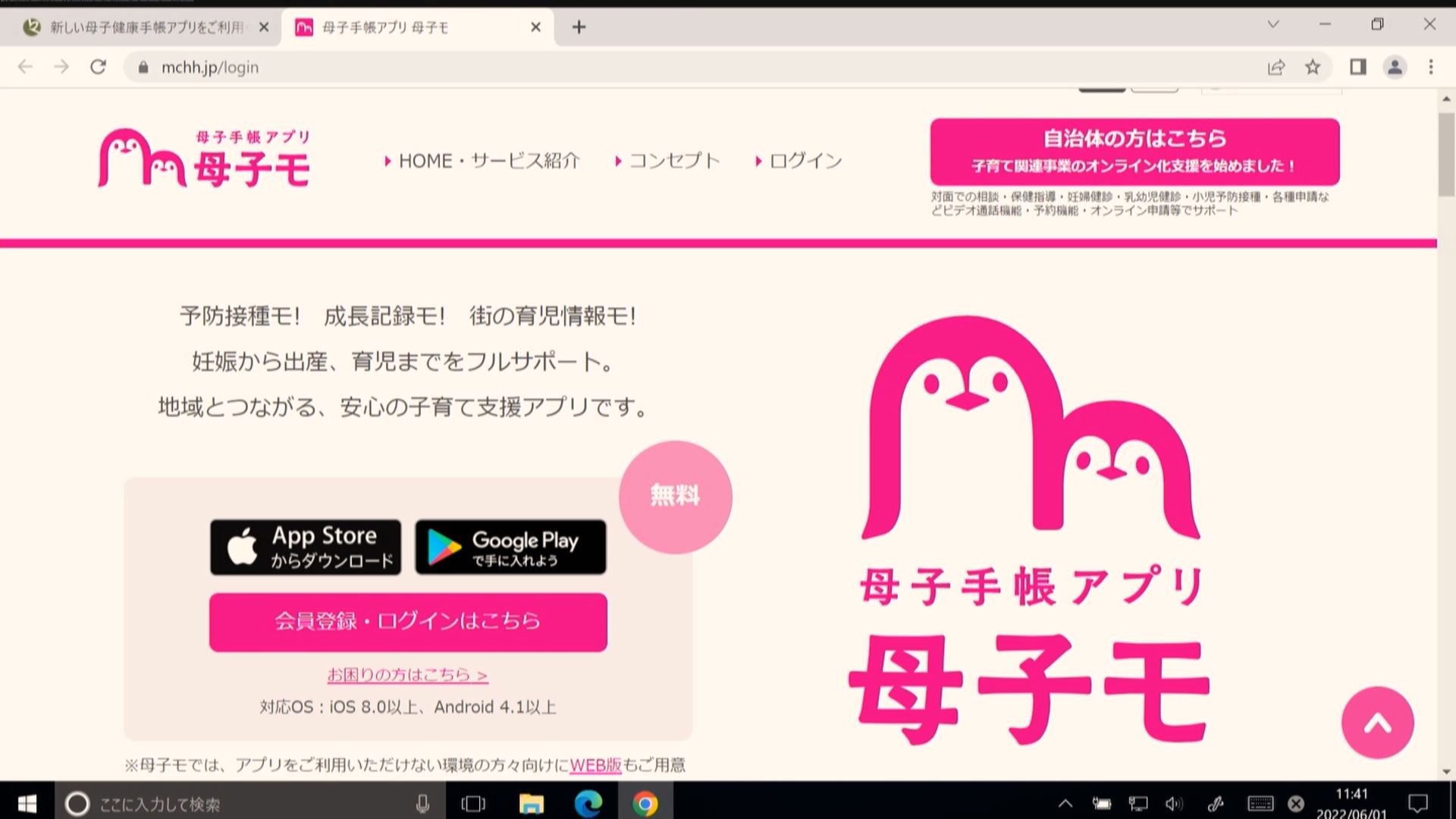Click the pen workspace icon in tray
Screen dimensions: 1456x819
(1216, 804)
